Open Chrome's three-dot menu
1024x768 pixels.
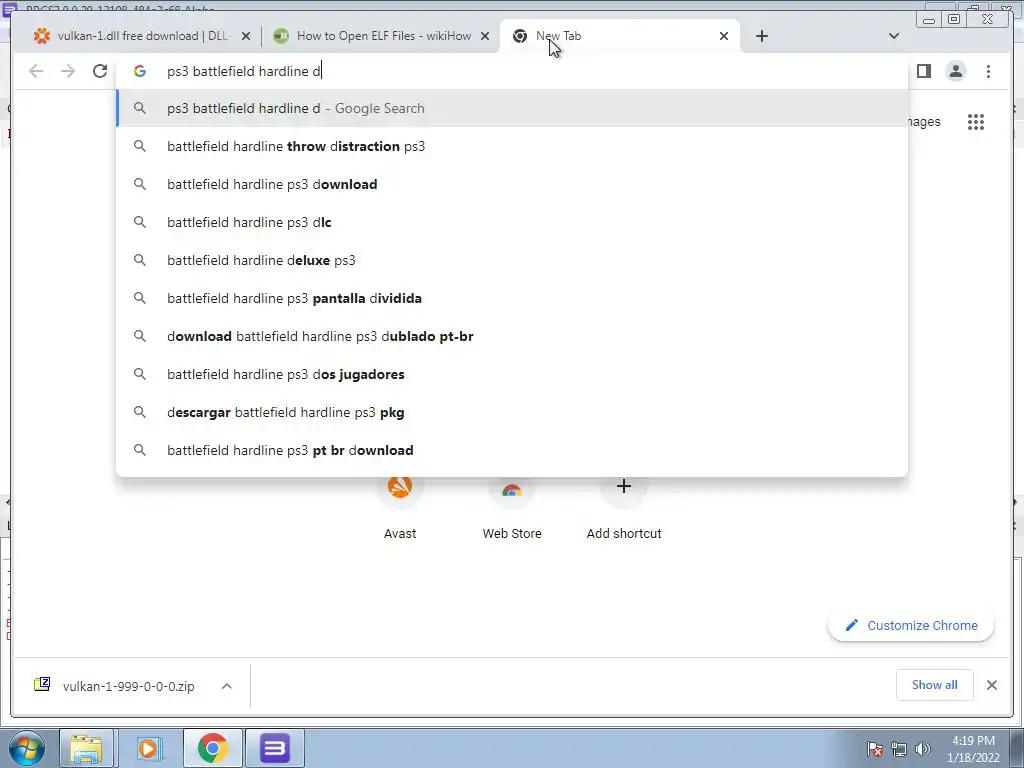point(988,71)
